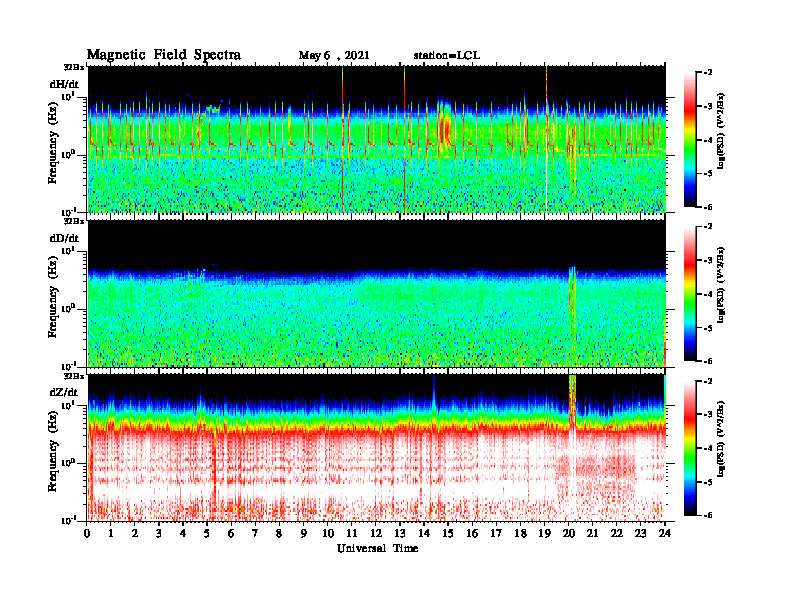Click hour 14 on the time axis
The image size is (792, 612).
tap(424, 533)
